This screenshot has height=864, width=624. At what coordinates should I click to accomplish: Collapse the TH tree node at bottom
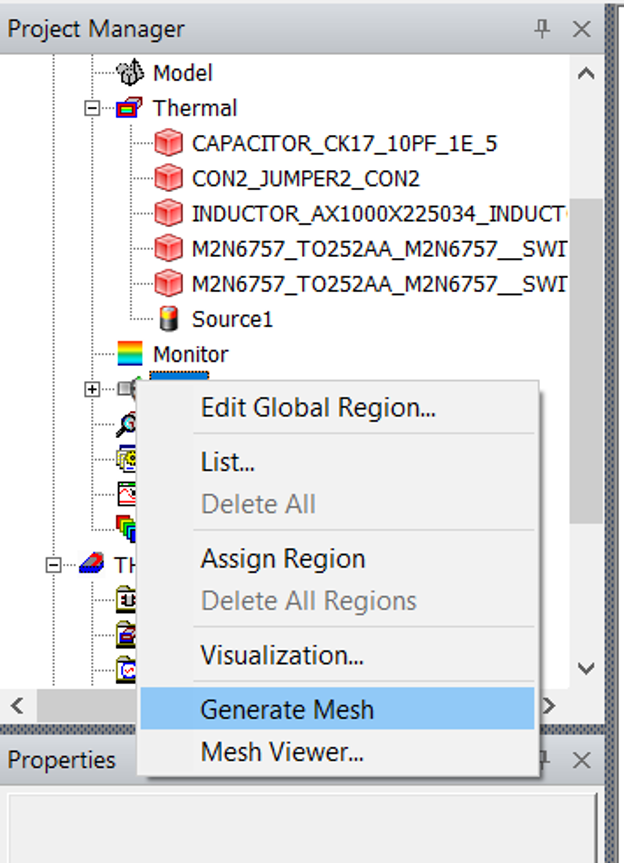[x=53, y=565]
